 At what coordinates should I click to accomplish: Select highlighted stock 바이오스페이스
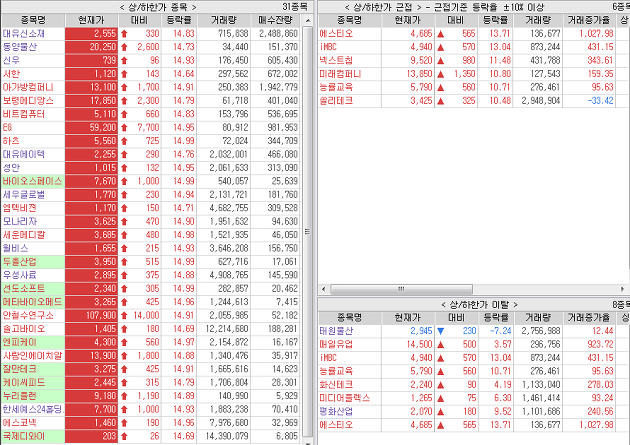click(32, 182)
